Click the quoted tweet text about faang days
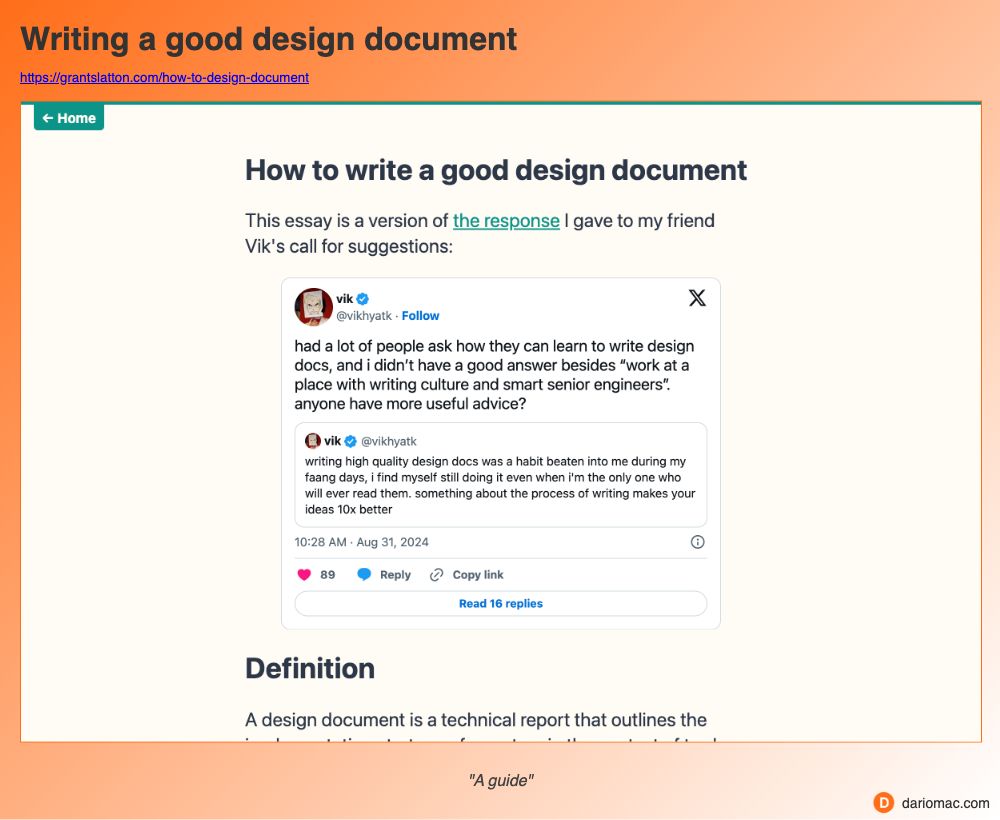The image size is (1000, 820). pos(500,485)
